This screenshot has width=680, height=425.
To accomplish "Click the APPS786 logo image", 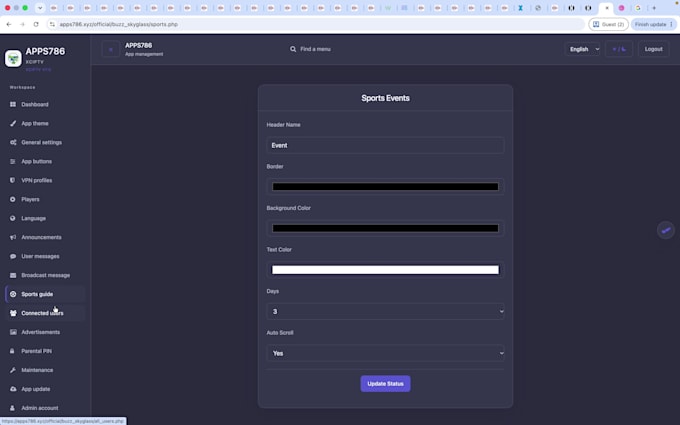I will (x=13, y=58).
